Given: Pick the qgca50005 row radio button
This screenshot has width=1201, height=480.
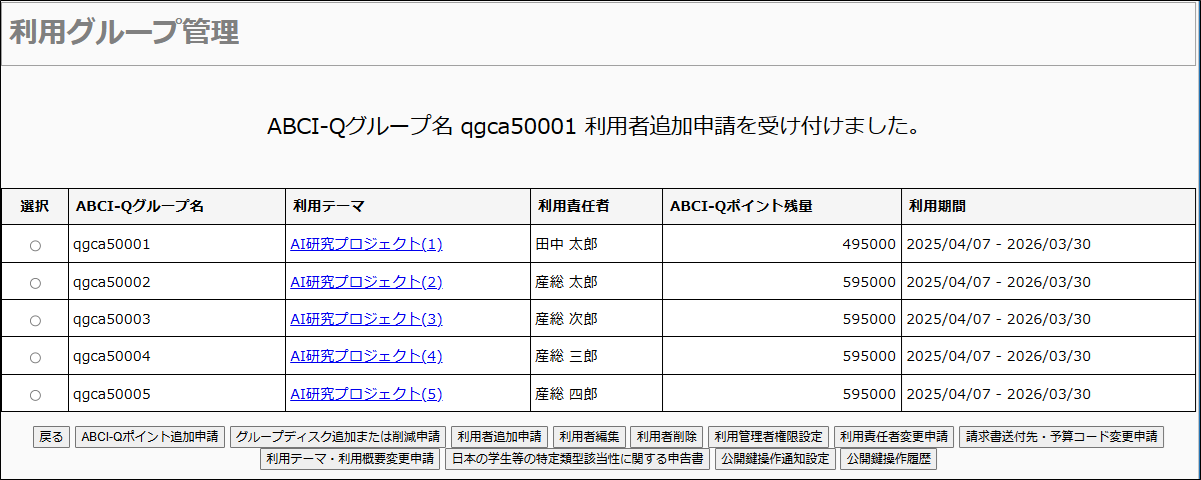Looking at the screenshot, I should [x=35, y=394].
